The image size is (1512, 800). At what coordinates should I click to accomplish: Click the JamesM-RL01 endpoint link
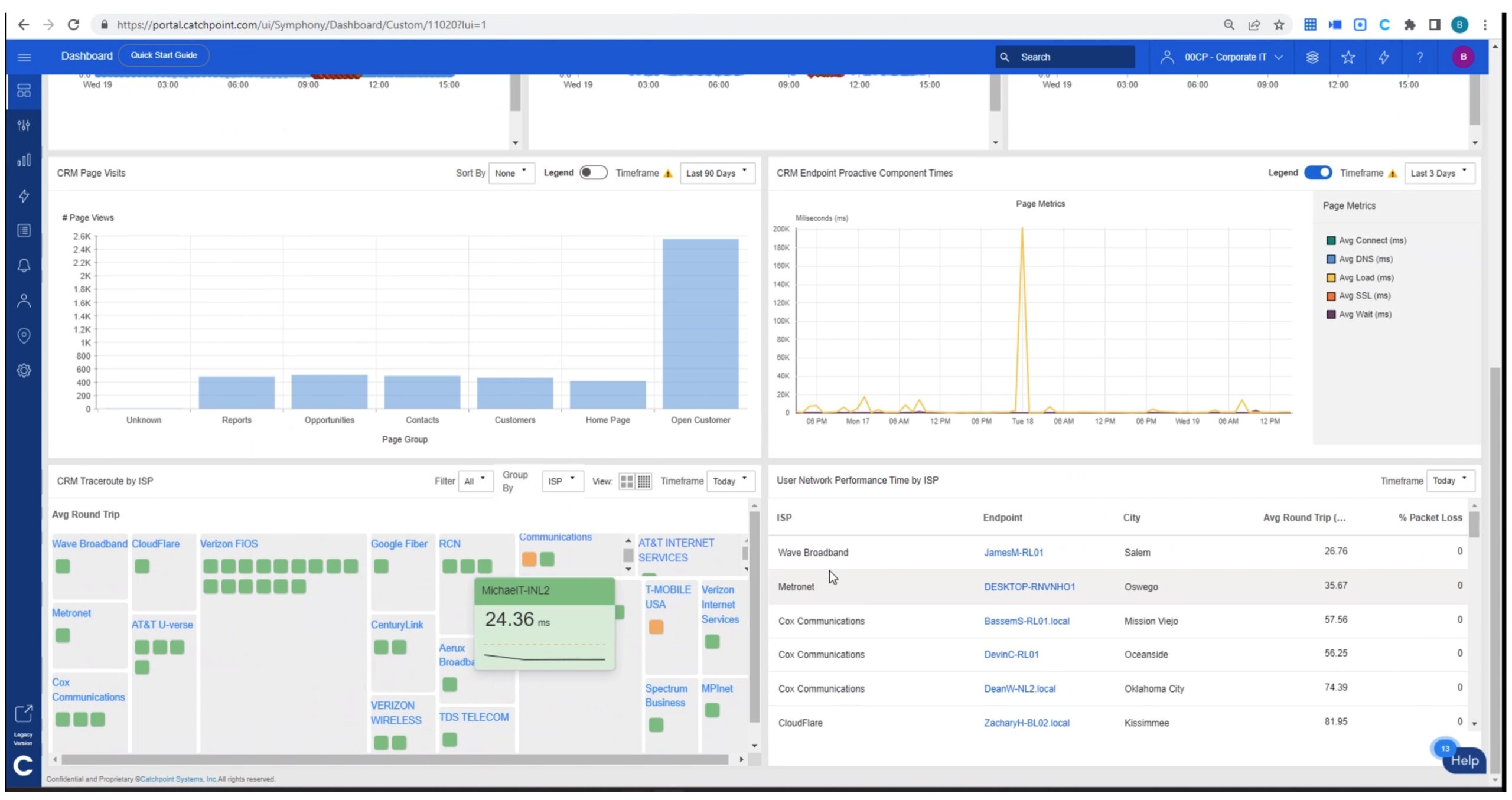pos(1012,551)
